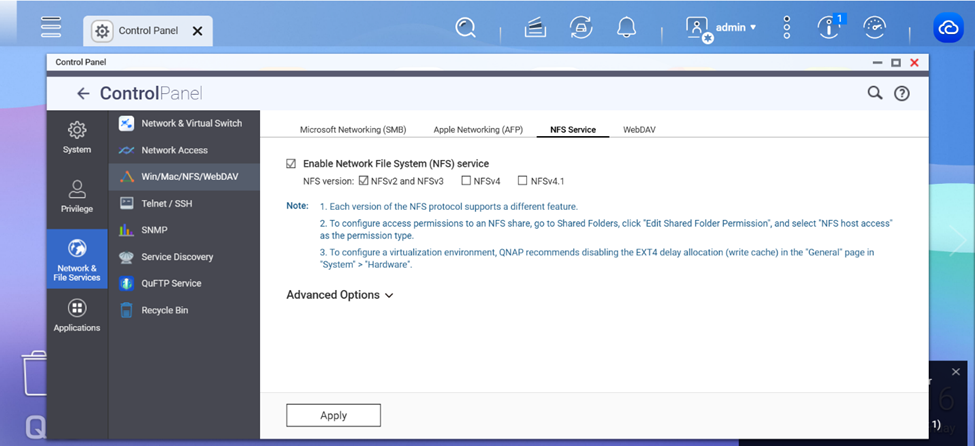Open the admin user dropdown menu
The width and height of the screenshot is (975, 446).
point(722,28)
